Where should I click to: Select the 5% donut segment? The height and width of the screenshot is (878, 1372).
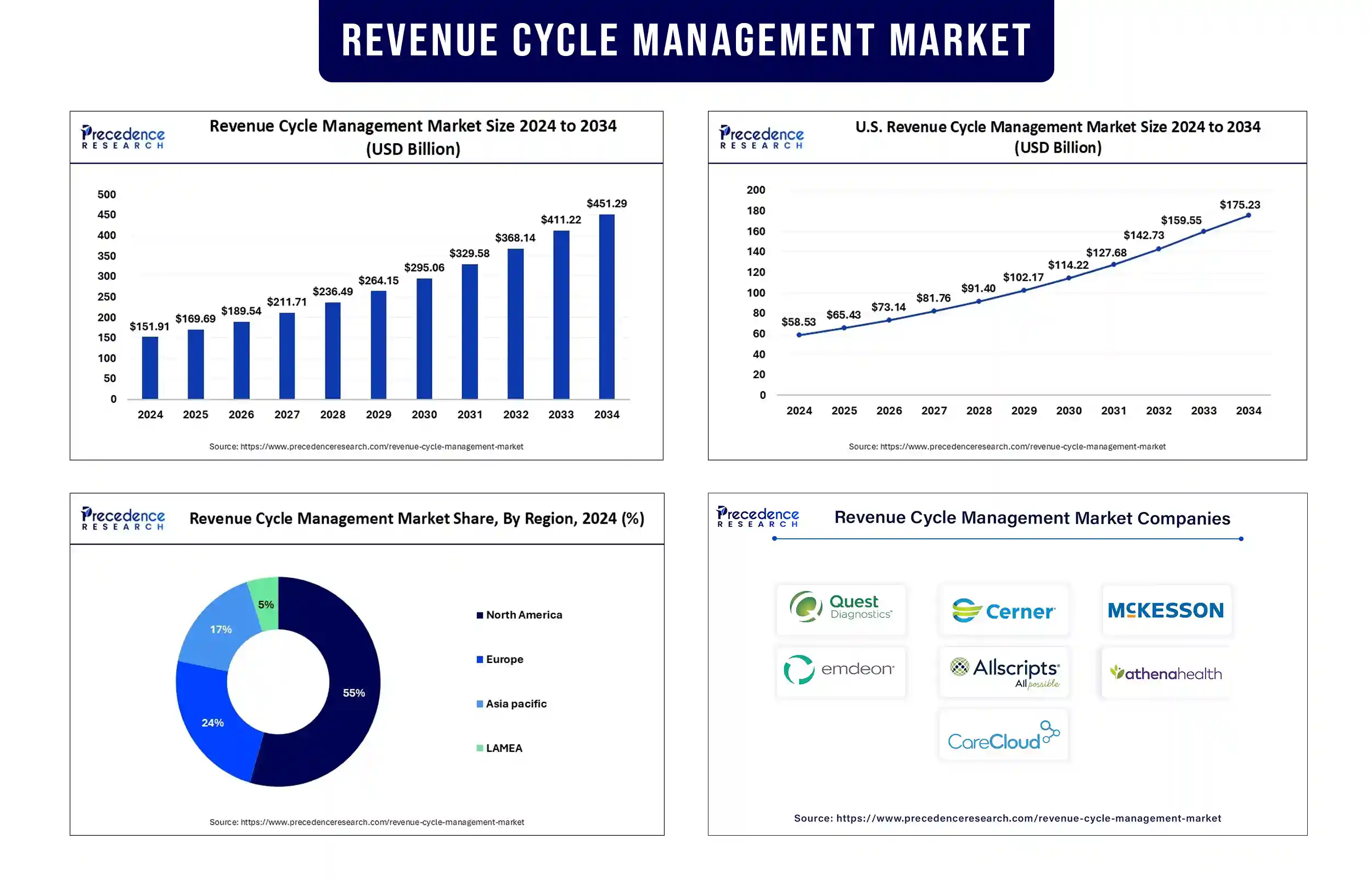click(x=266, y=604)
